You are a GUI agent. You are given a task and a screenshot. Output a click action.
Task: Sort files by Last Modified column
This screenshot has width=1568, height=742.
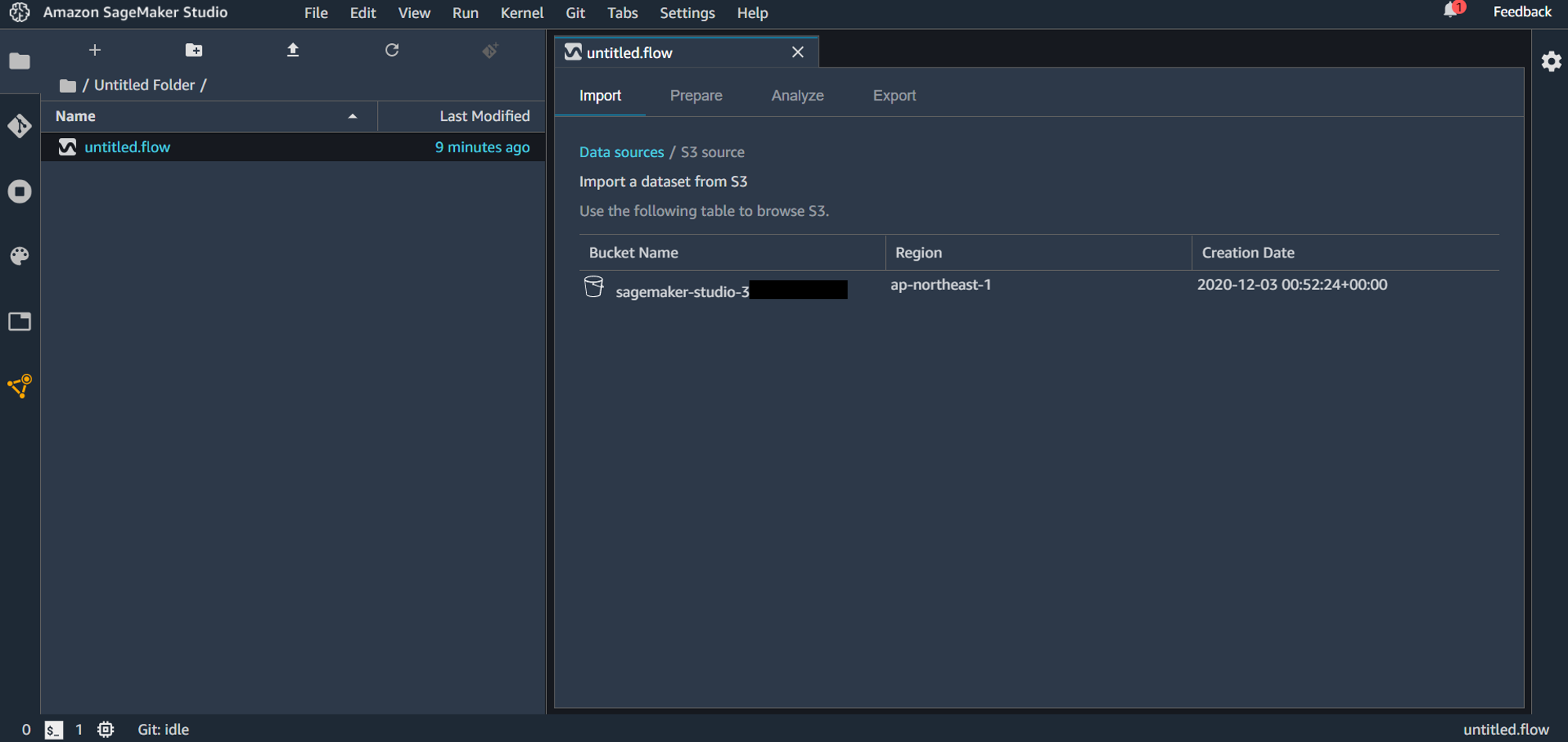point(461,116)
